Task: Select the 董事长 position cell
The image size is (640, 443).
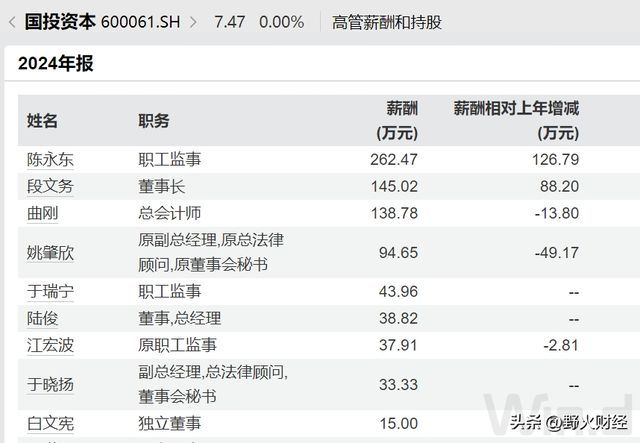Action: (x=162, y=187)
